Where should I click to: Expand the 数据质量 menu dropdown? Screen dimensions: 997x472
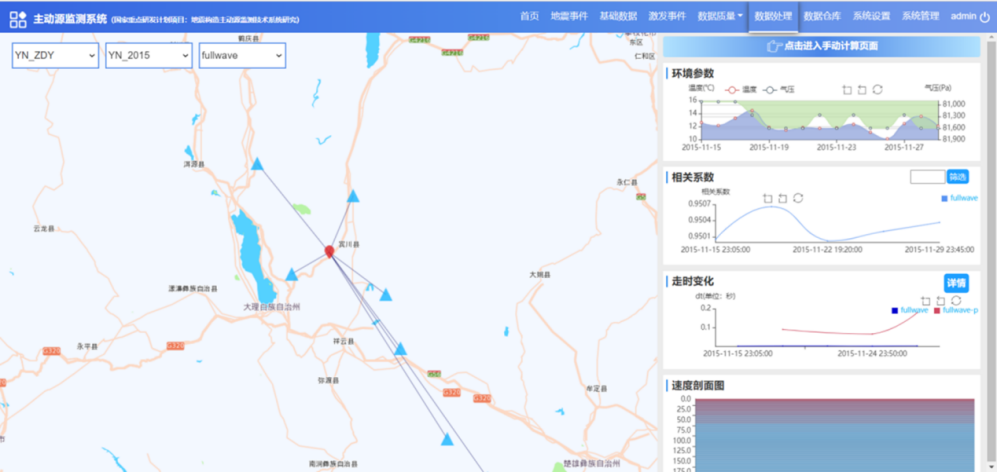coord(720,17)
